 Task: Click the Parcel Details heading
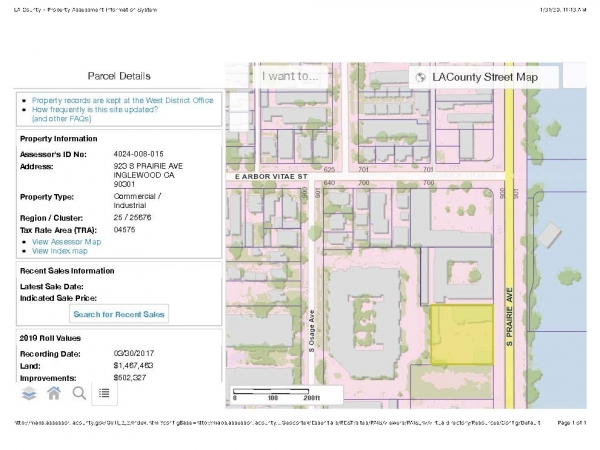(x=119, y=76)
